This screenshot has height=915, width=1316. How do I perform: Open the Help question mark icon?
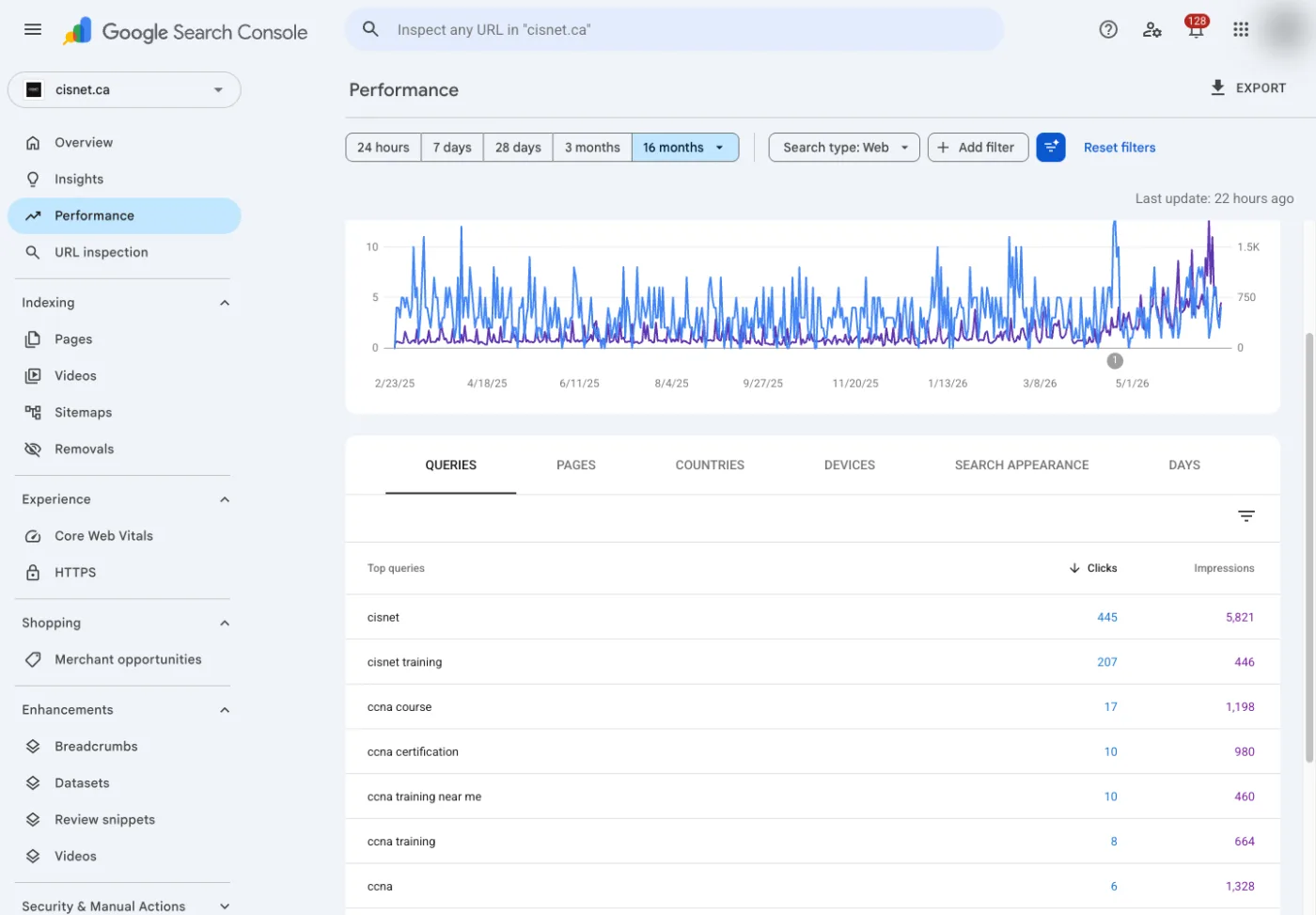(x=1108, y=29)
